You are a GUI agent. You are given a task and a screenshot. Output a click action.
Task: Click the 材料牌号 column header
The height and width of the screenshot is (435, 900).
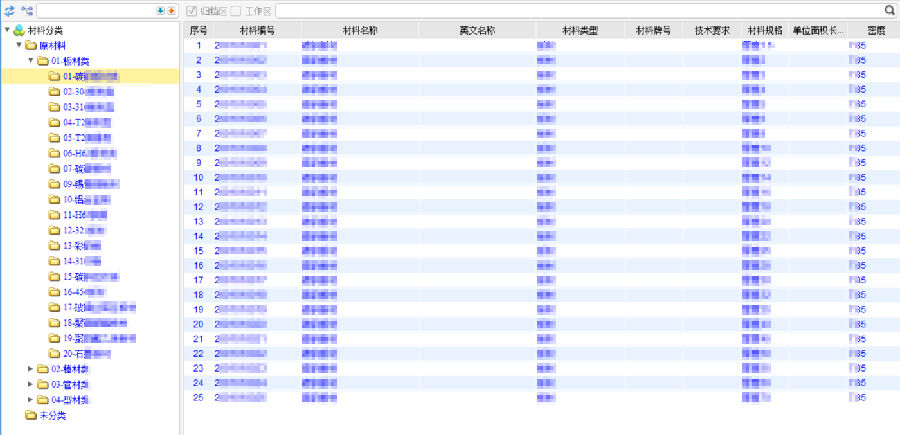click(x=654, y=30)
